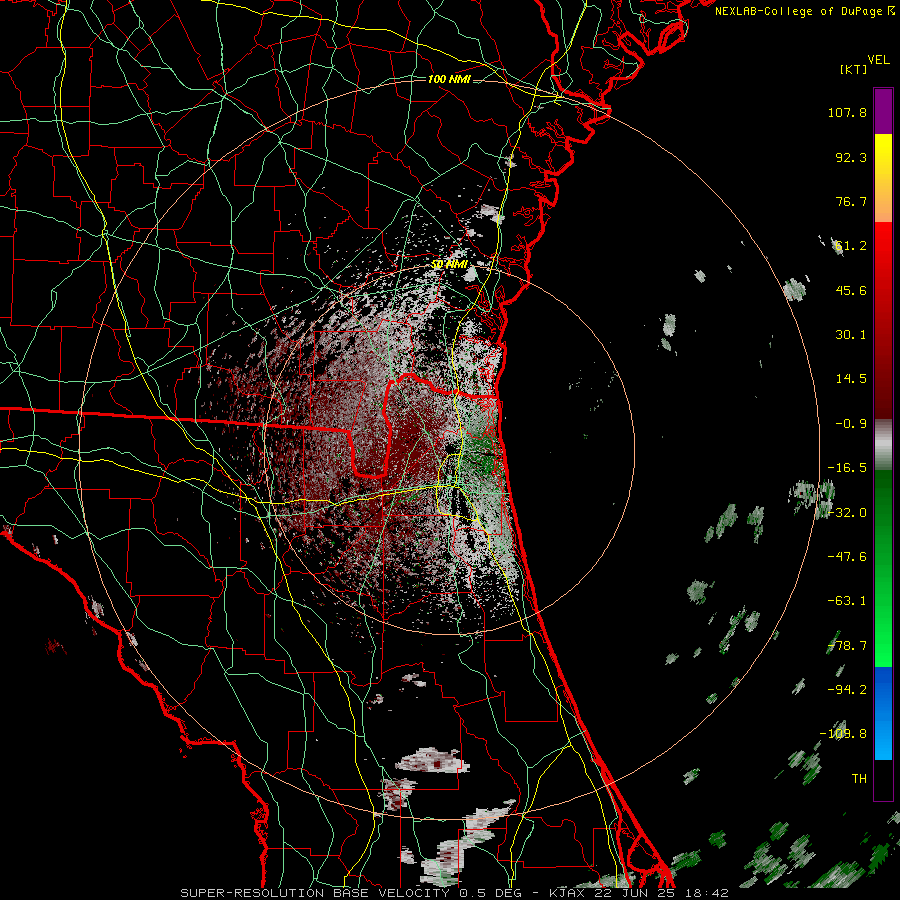900x900 pixels.
Task: Click the -109.8 velocity scale label
Action: tap(843, 734)
